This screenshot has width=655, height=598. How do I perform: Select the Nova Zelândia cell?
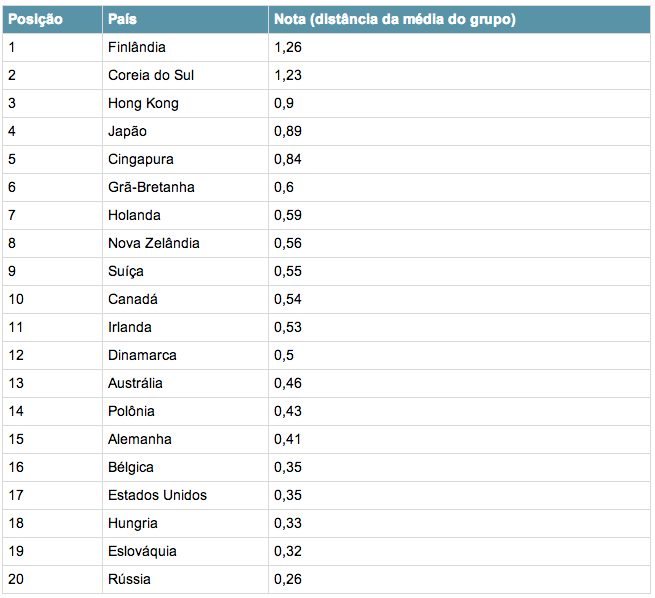click(154, 243)
